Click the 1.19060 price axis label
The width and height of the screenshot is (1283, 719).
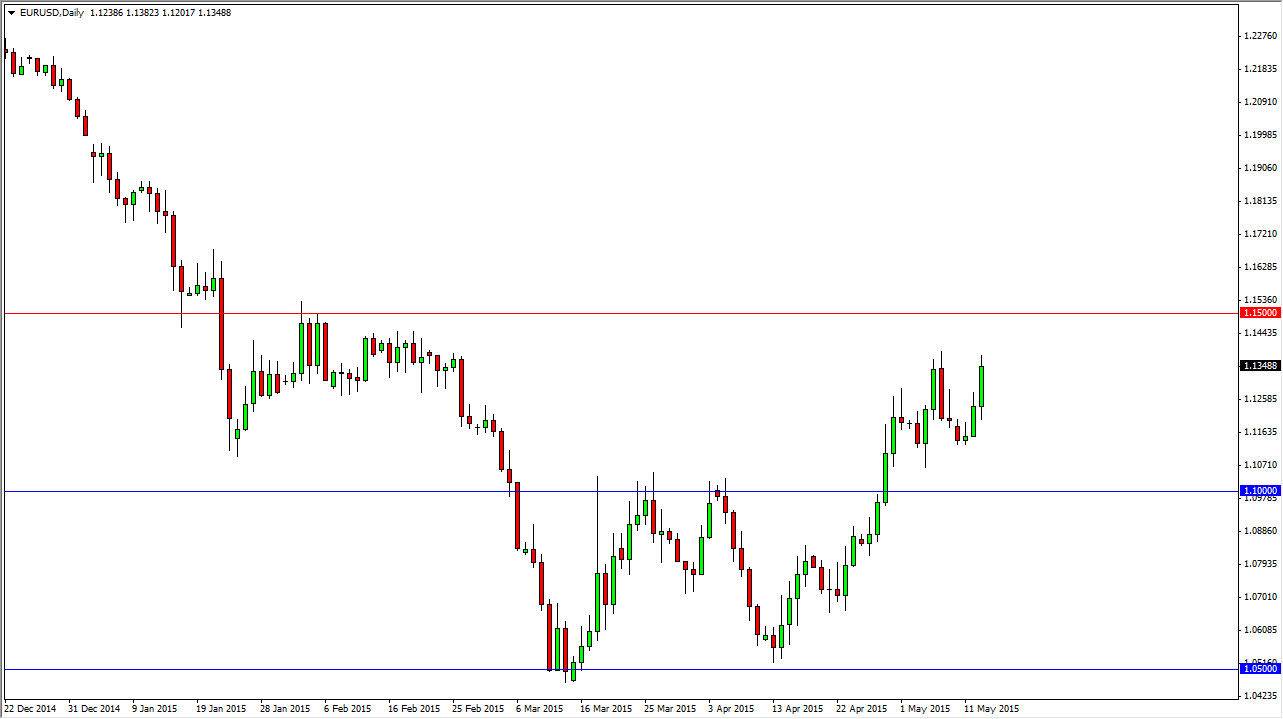point(1262,168)
